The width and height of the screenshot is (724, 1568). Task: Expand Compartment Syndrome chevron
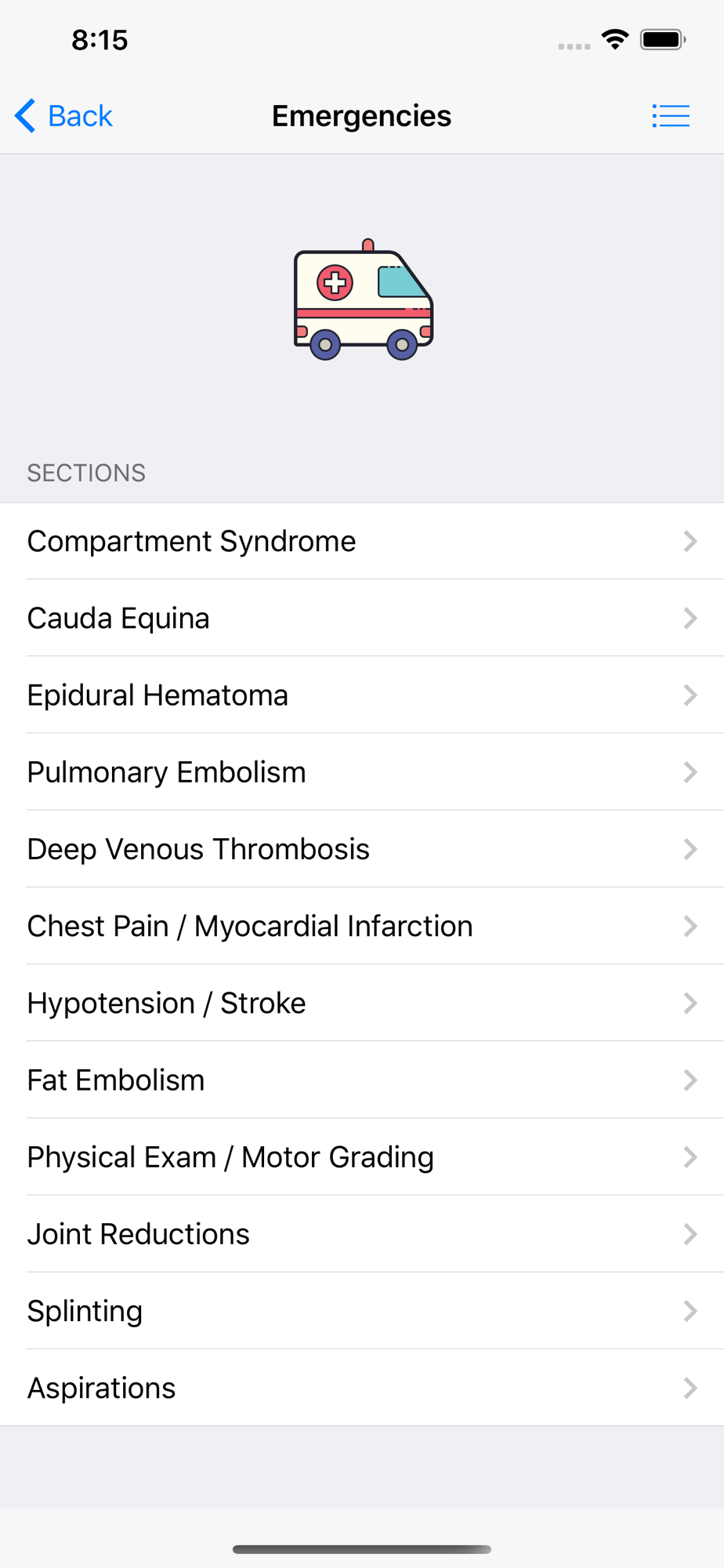tap(690, 541)
